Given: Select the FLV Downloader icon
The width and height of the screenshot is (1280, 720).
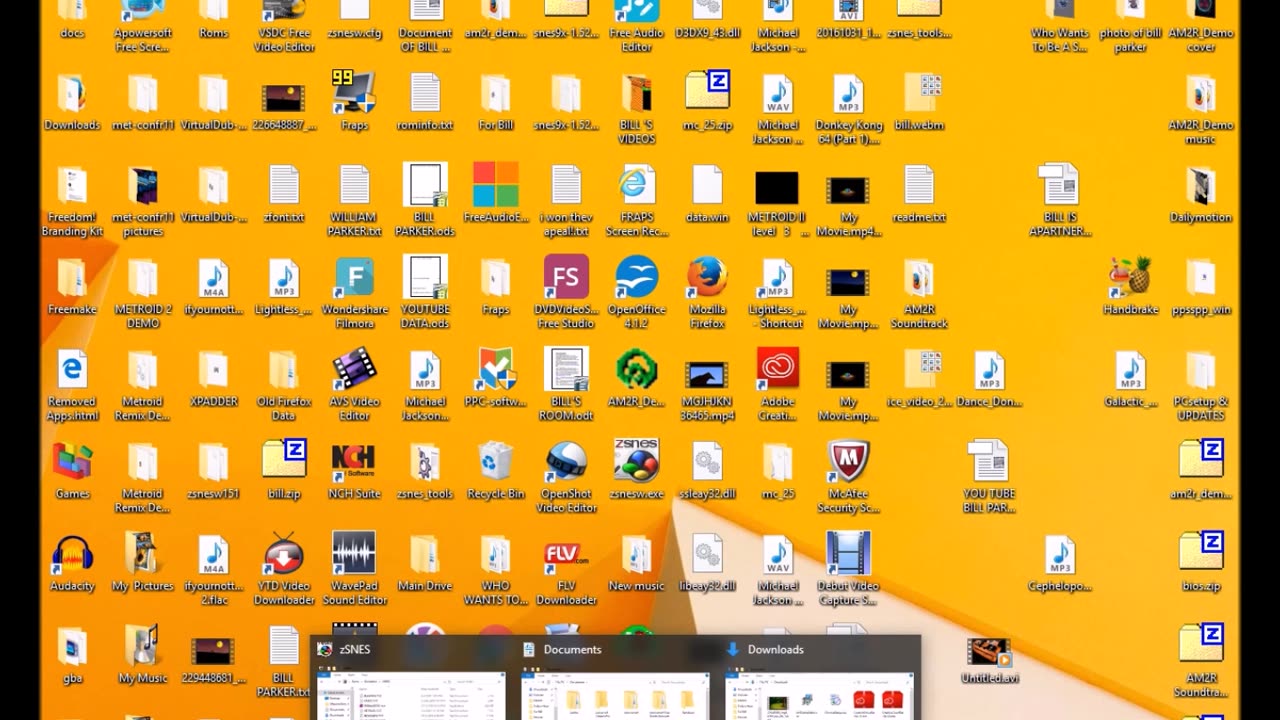Looking at the screenshot, I should pyautogui.click(x=566, y=557).
